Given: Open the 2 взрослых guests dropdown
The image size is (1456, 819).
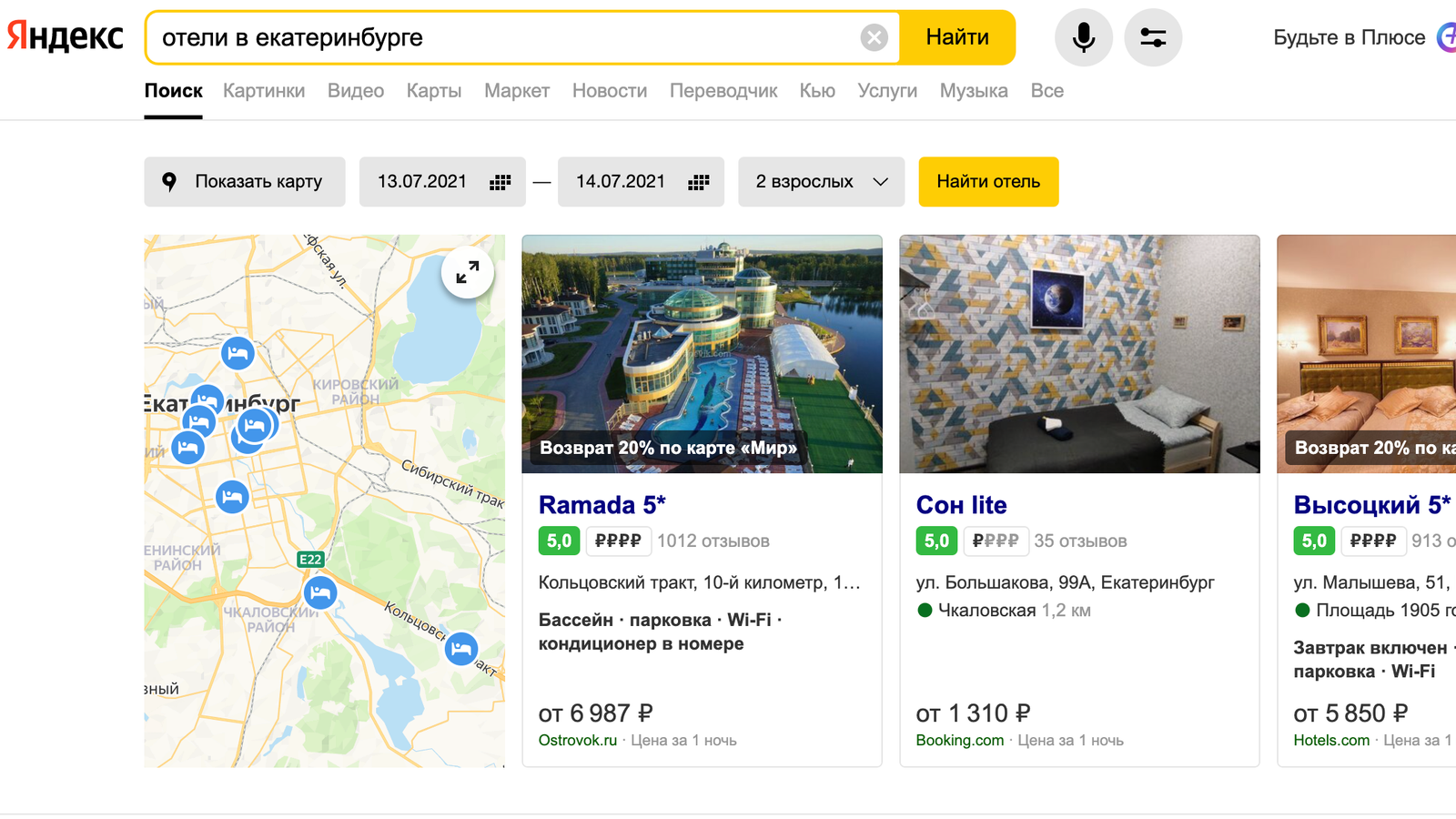Looking at the screenshot, I should 822,182.
